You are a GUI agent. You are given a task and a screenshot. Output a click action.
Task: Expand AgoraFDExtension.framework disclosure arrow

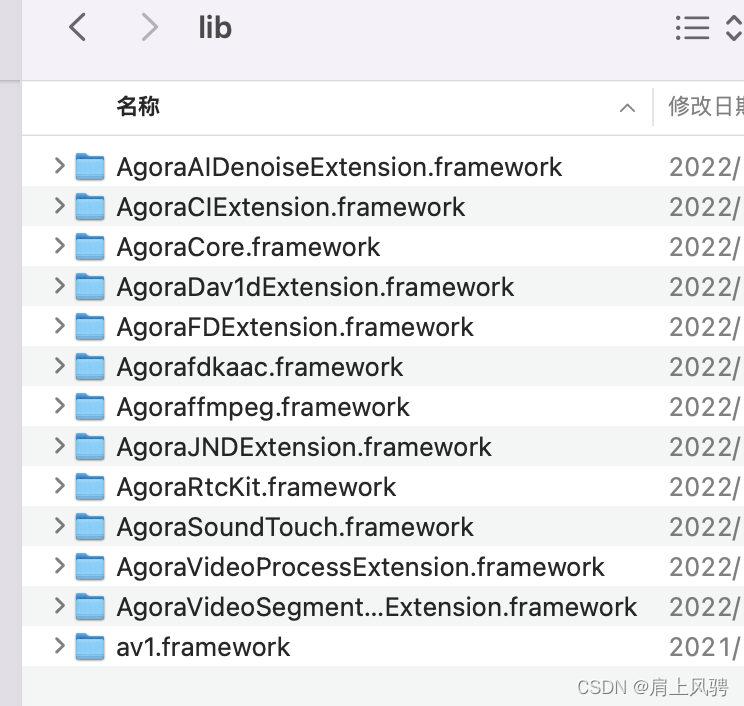59,326
